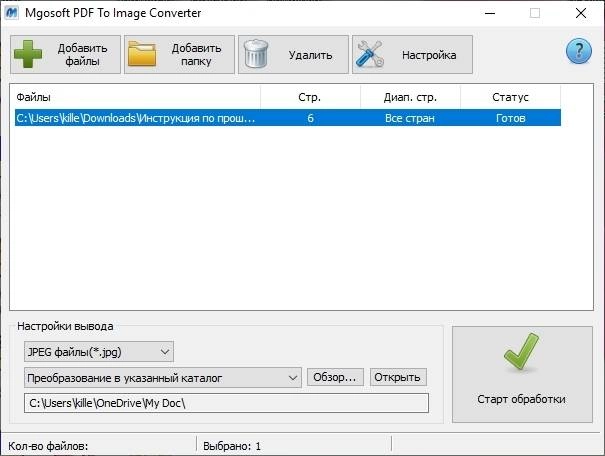Click page count cell '6'
Image resolution: width=605 pixels, height=456 pixels.
[x=310, y=118]
